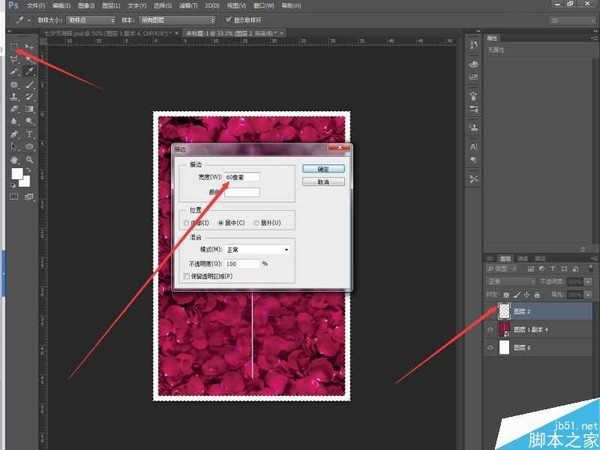Select the Hand tool
Image resolution: width=600 pixels, height=450 pixels.
pyautogui.click(x=14, y=159)
